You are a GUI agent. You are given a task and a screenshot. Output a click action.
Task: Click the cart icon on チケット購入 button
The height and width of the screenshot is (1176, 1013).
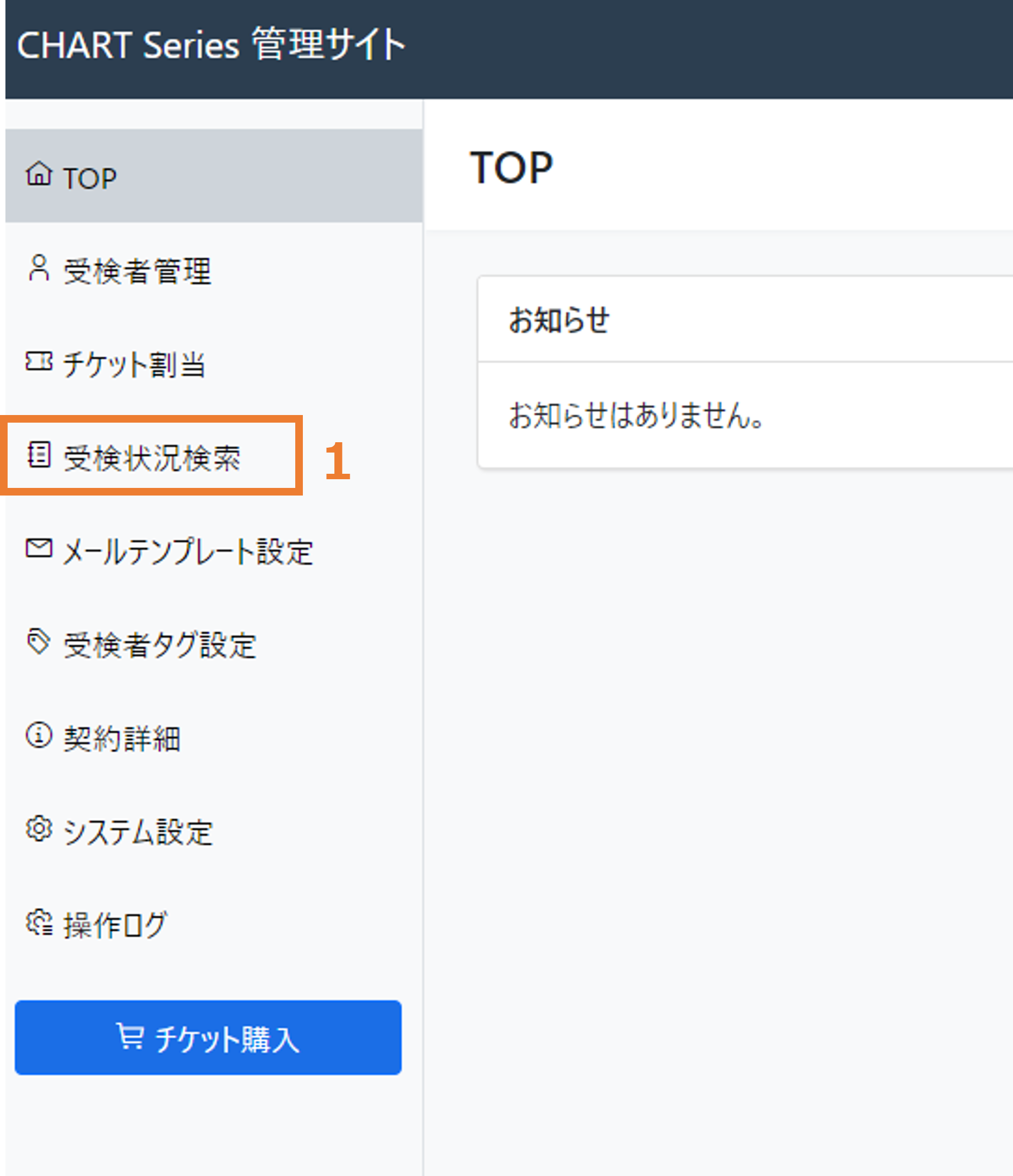click(130, 1036)
